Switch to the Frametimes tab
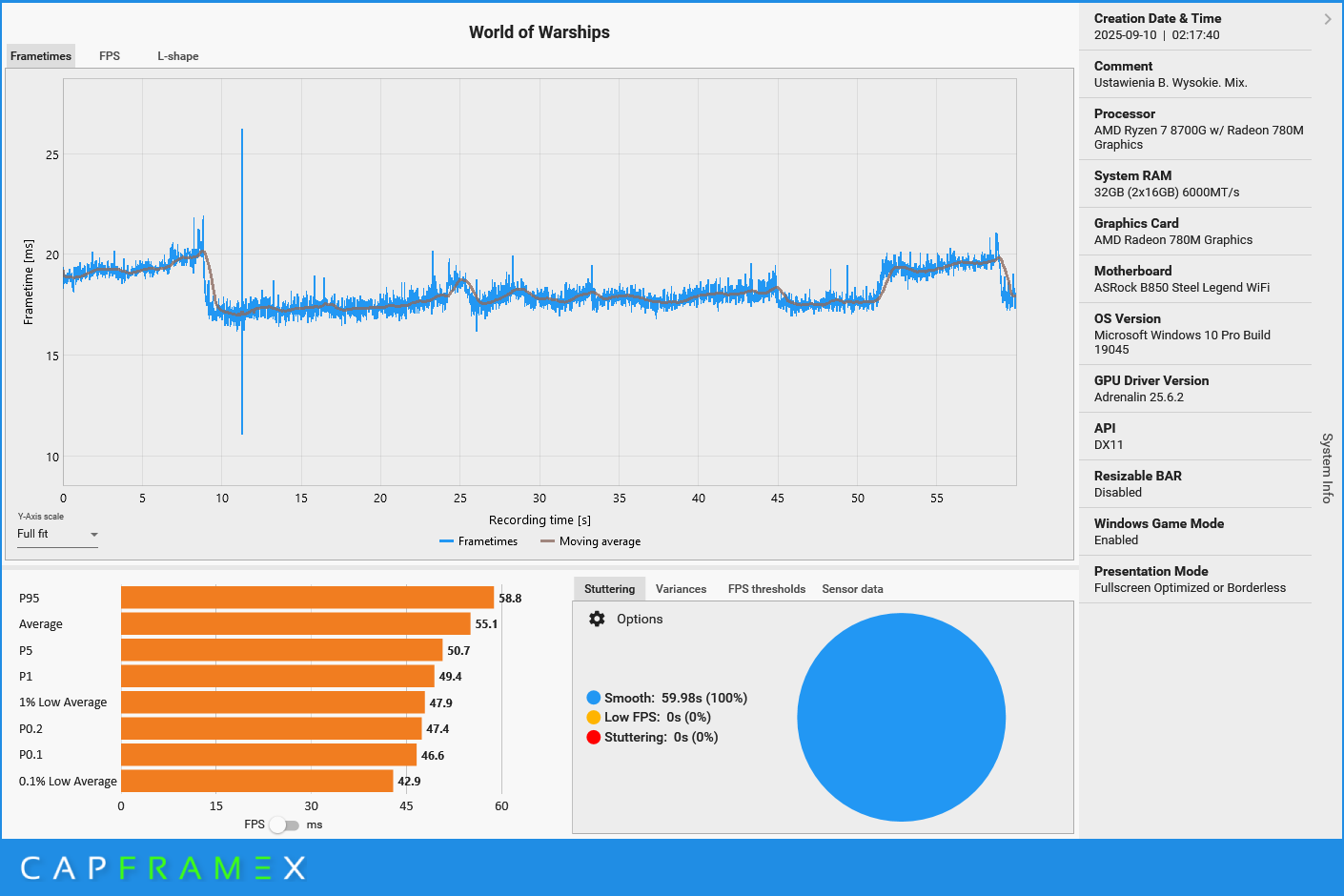The image size is (1344, 896). click(x=41, y=56)
